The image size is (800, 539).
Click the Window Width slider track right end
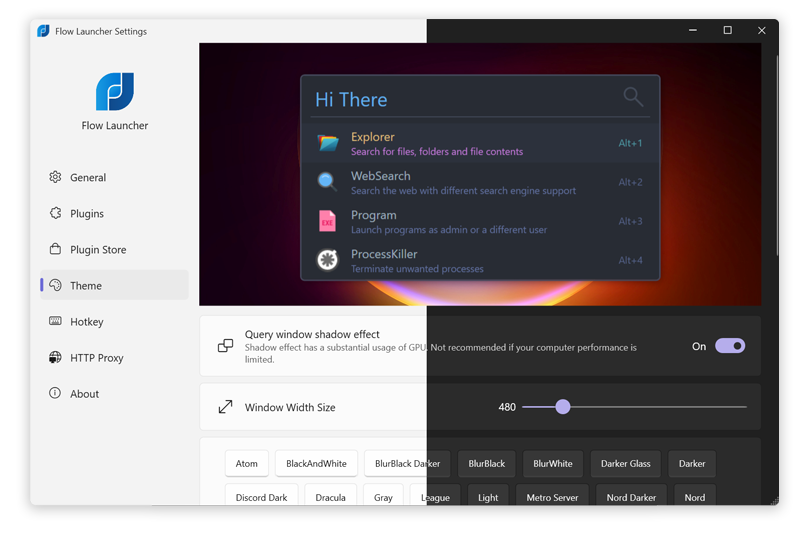pos(744,407)
